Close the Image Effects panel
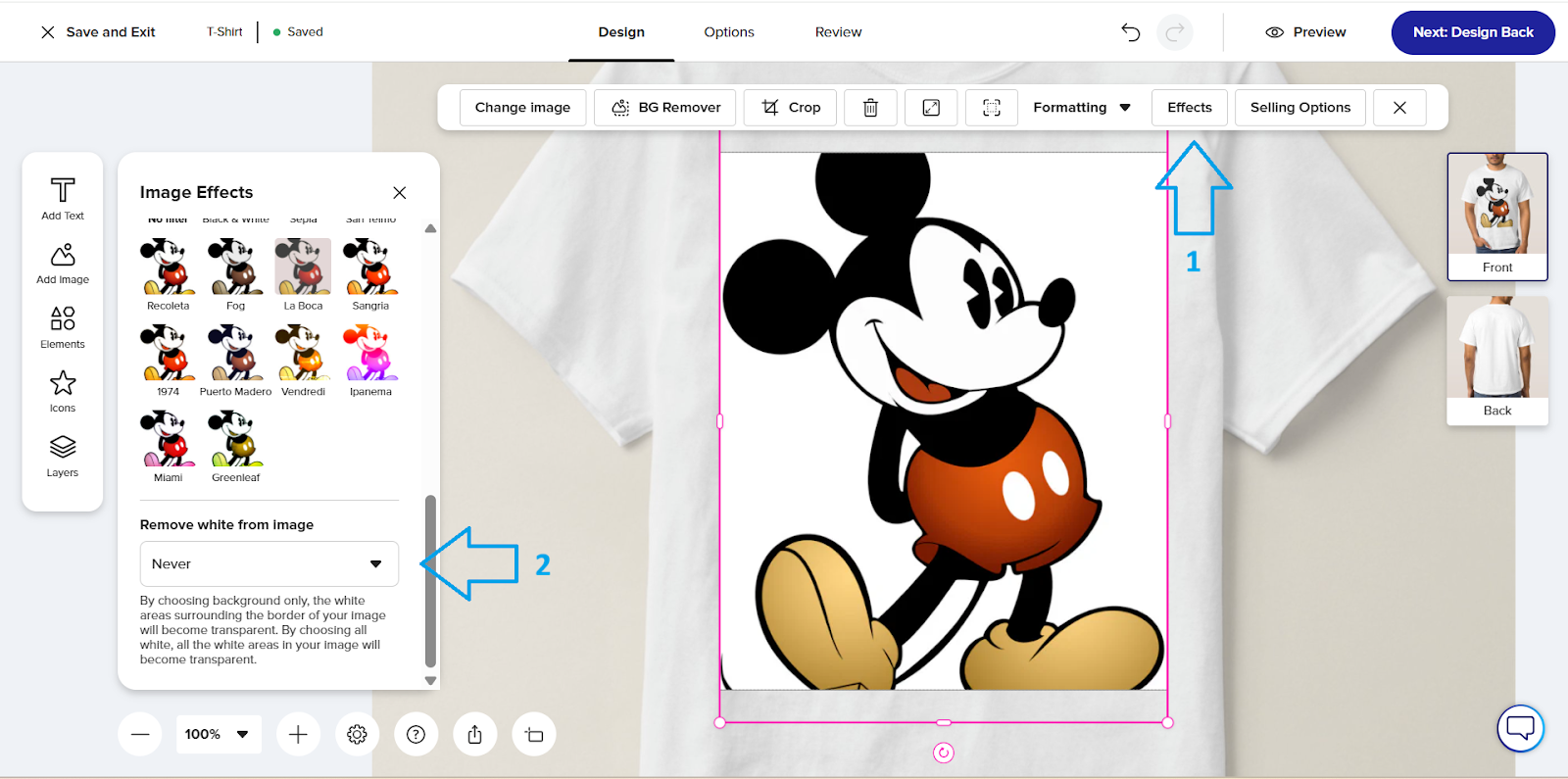The height and width of the screenshot is (779, 1568). click(400, 193)
